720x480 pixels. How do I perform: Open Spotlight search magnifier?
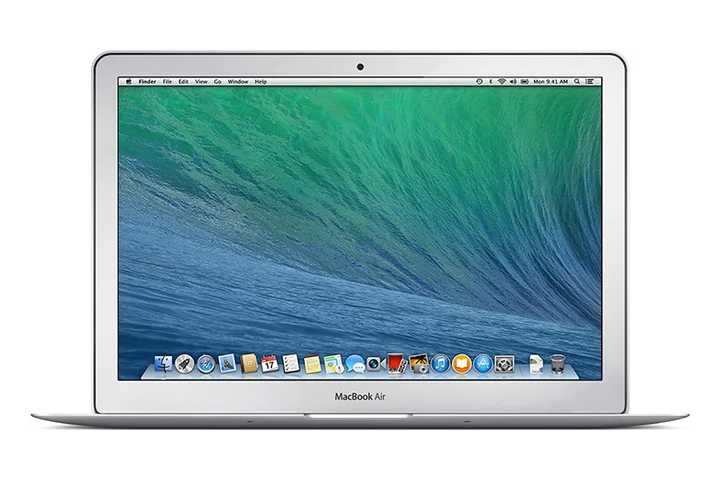577,81
